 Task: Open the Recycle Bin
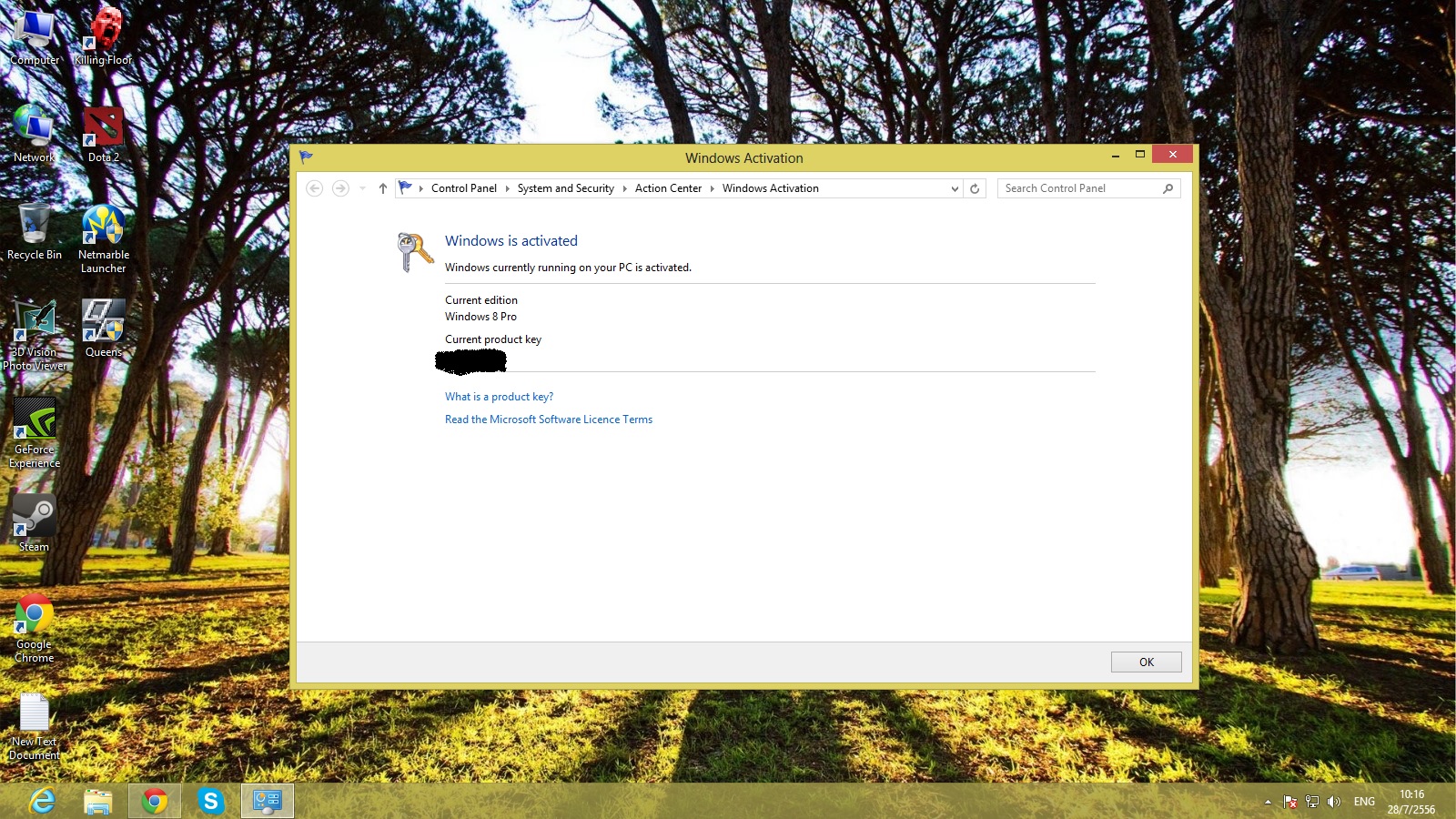pos(35,232)
